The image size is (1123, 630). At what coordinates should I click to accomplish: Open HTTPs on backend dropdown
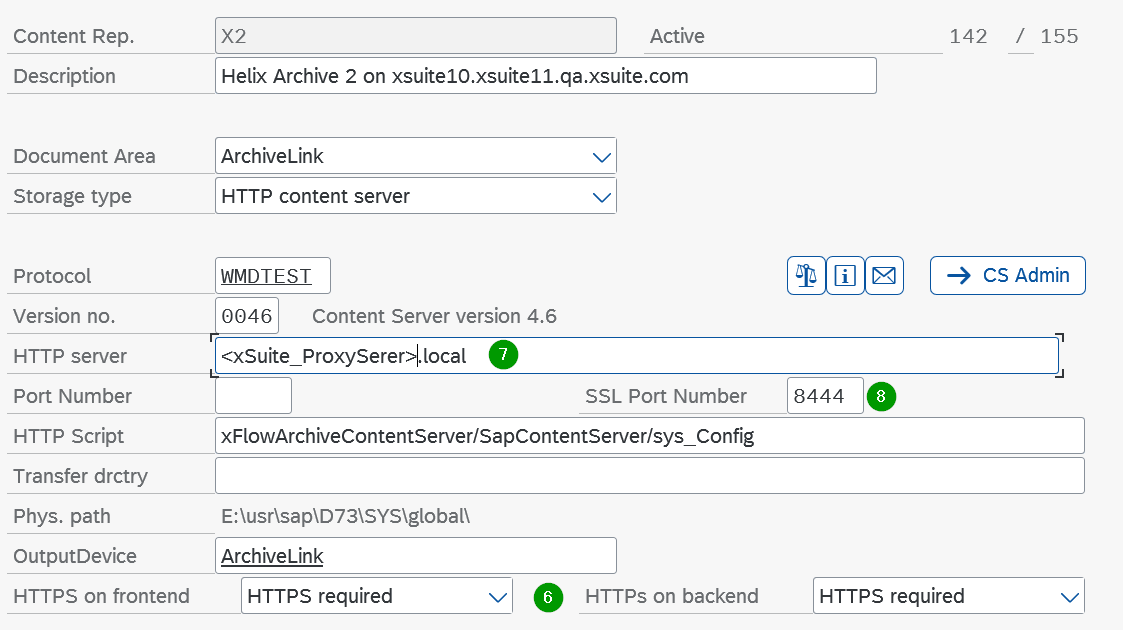click(x=1069, y=597)
